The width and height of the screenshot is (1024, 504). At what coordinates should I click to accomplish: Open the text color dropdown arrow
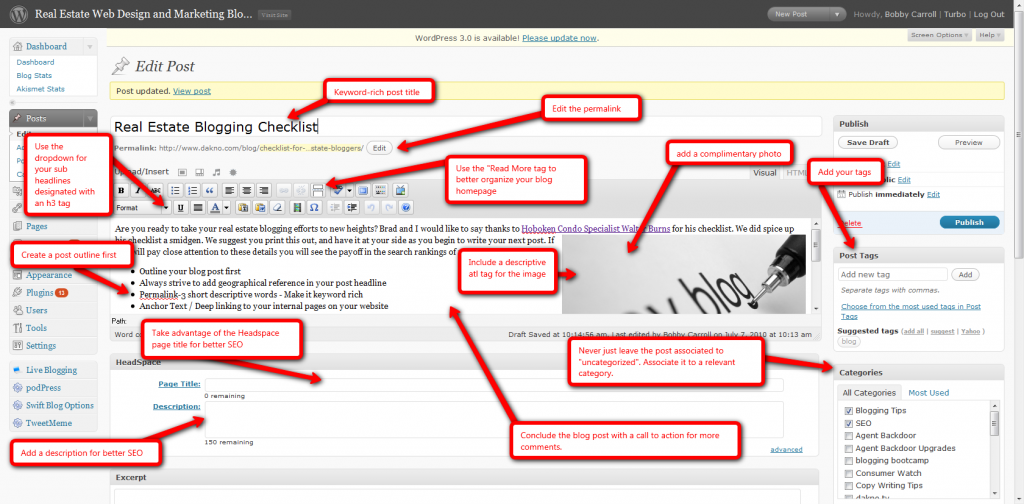coord(226,208)
